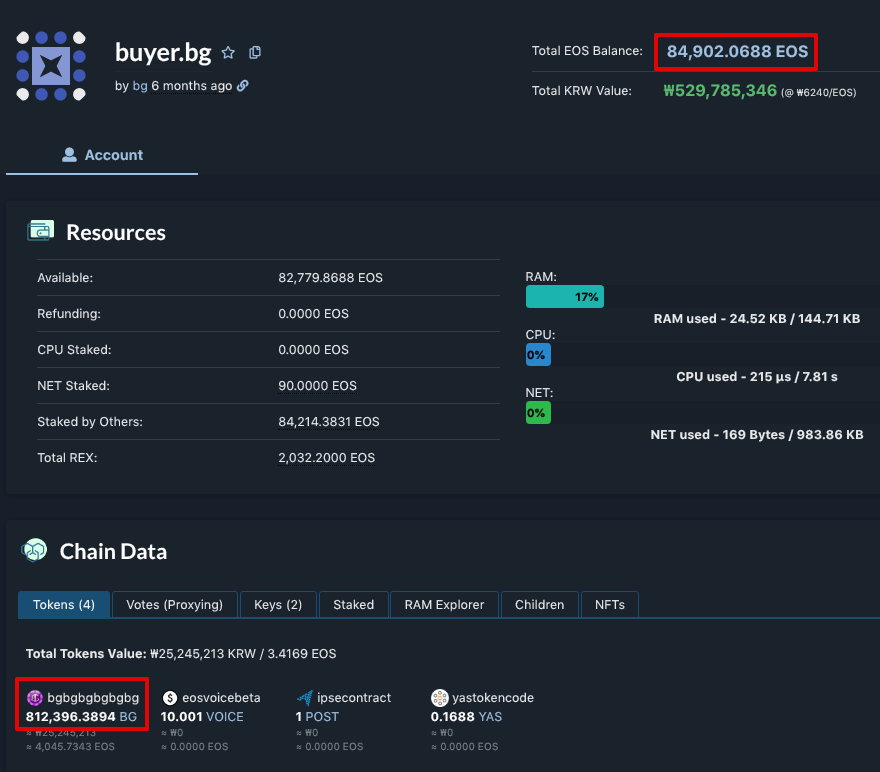Open creator account link 'bg'

[140, 86]
